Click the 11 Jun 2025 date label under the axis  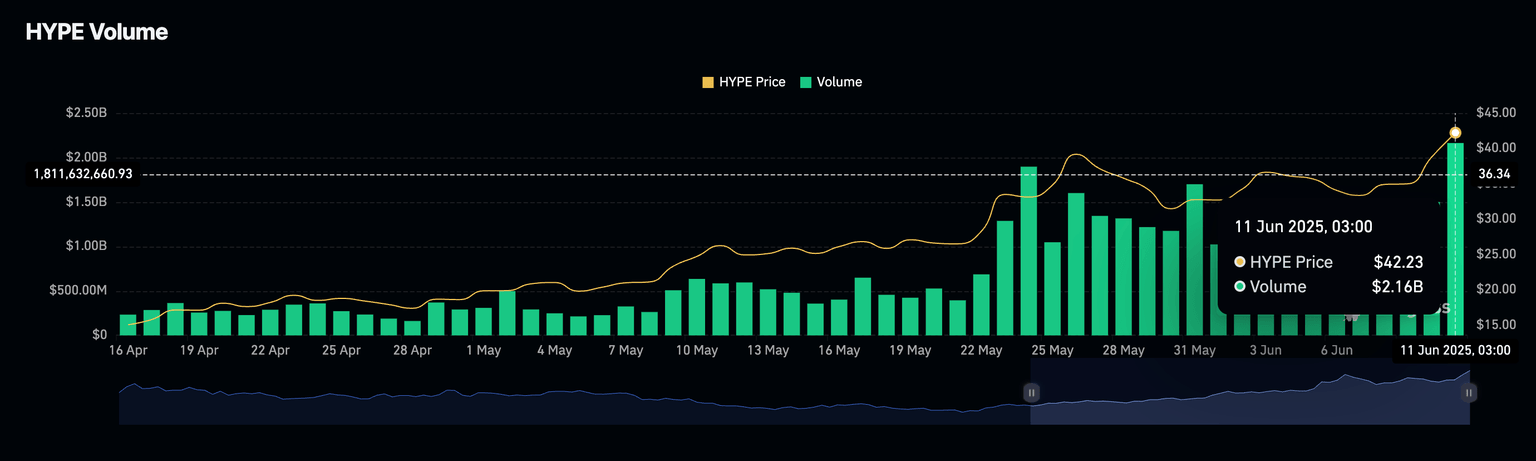tap(1454, 351)
